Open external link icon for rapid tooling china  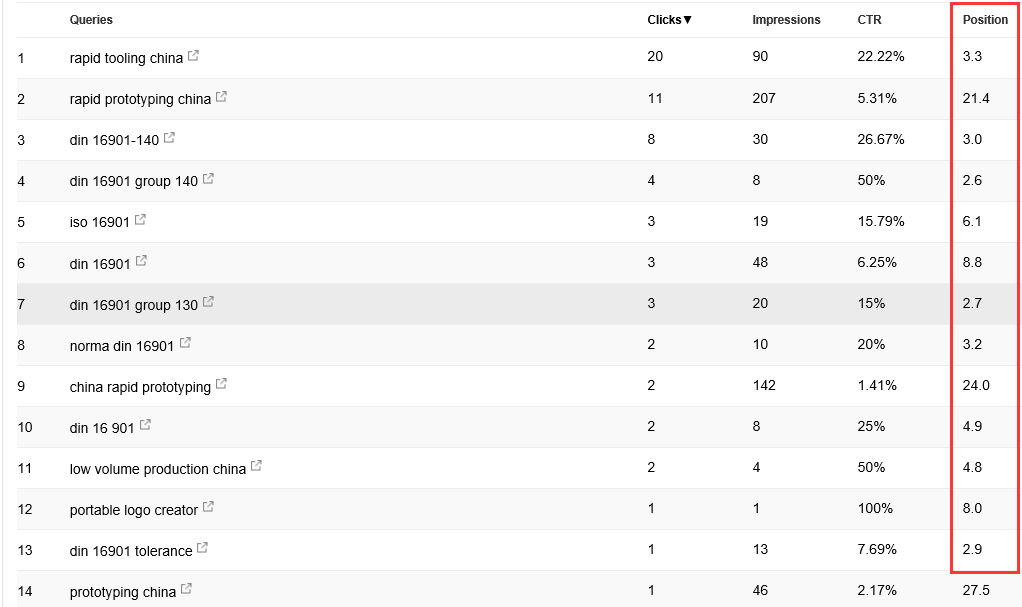coord(194,56)
